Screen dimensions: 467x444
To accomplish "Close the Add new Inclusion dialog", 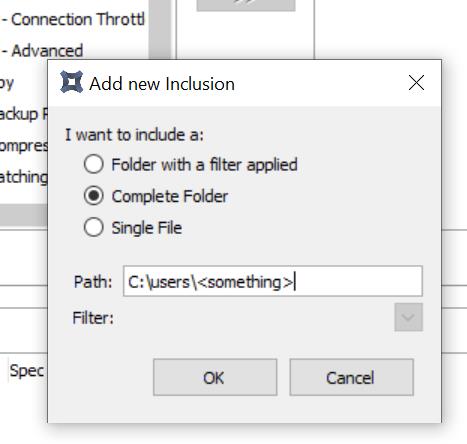I will tap(416, 82).
